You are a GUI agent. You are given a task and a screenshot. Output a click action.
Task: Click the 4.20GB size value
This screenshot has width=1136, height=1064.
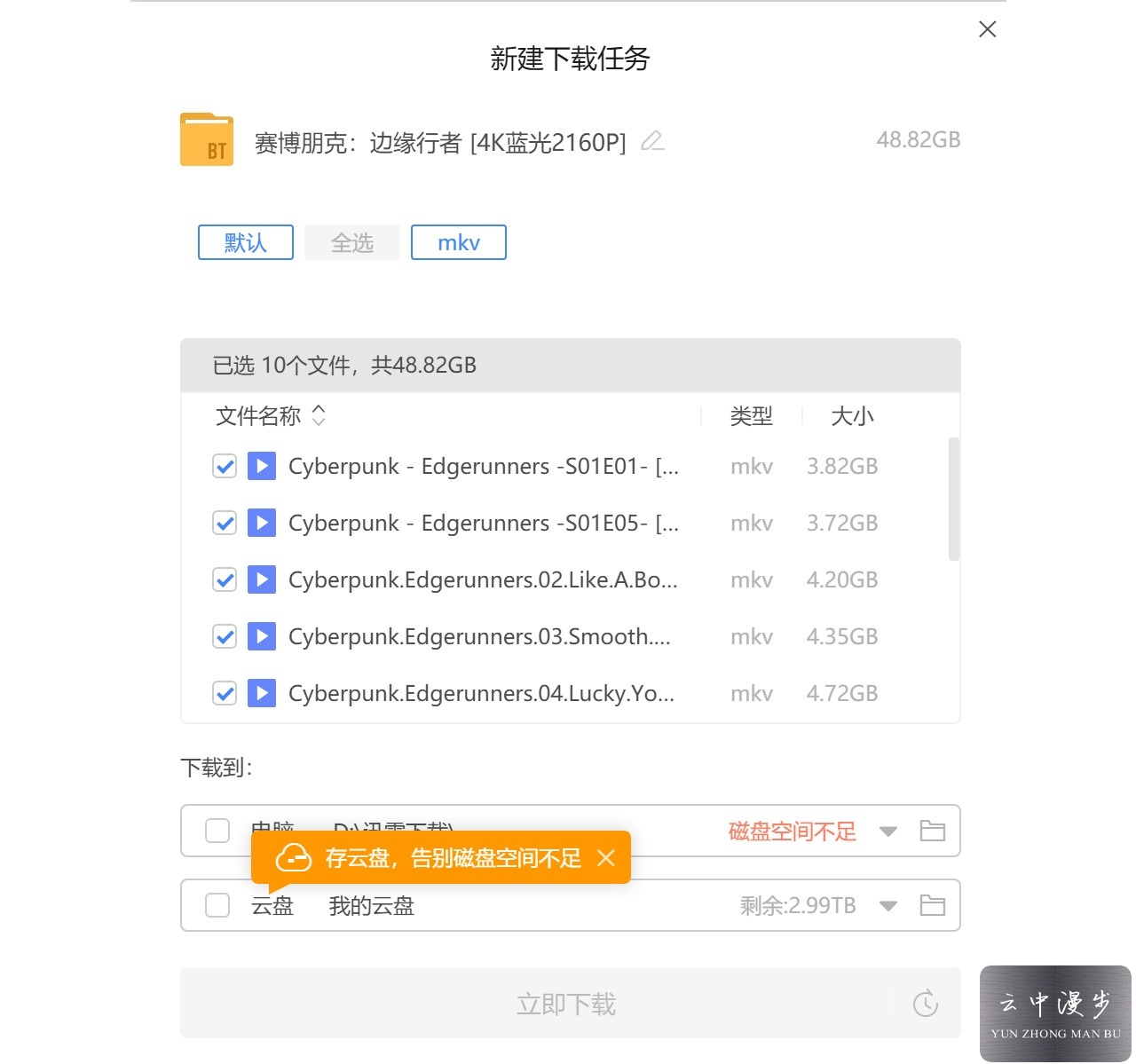click(x=842, y=580)
